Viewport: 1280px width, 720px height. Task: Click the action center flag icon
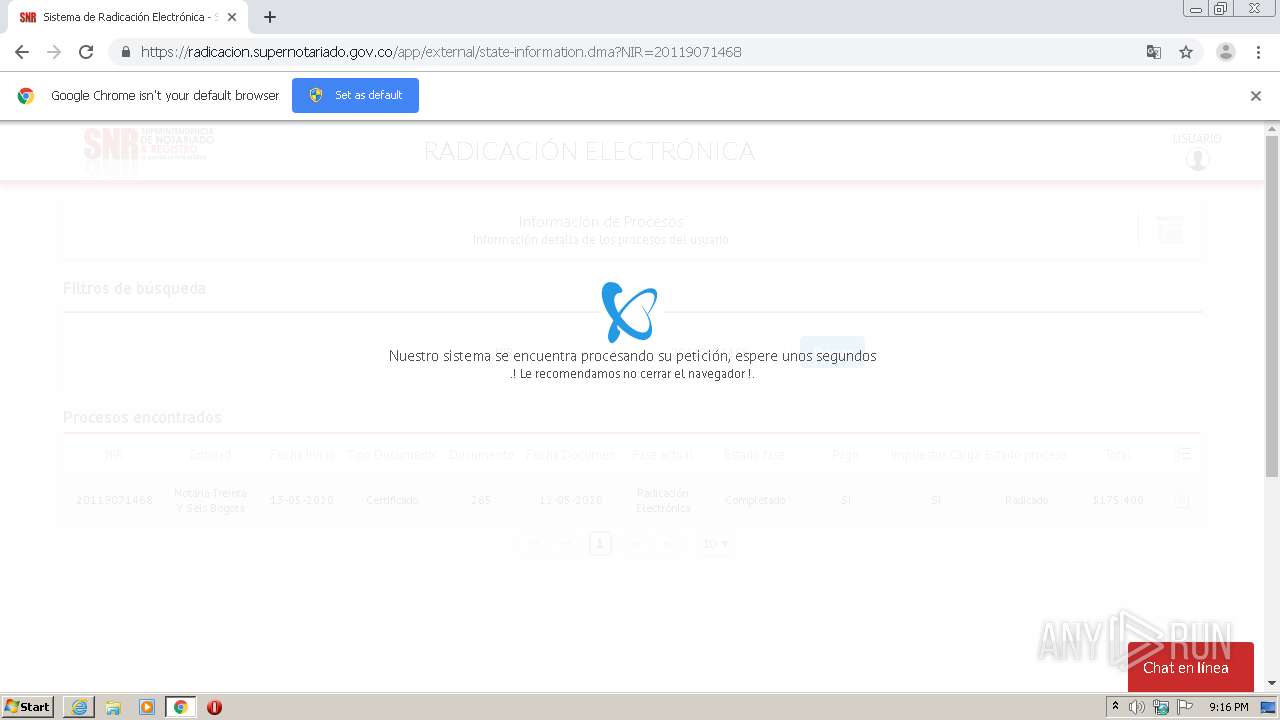pos(1185,707)
